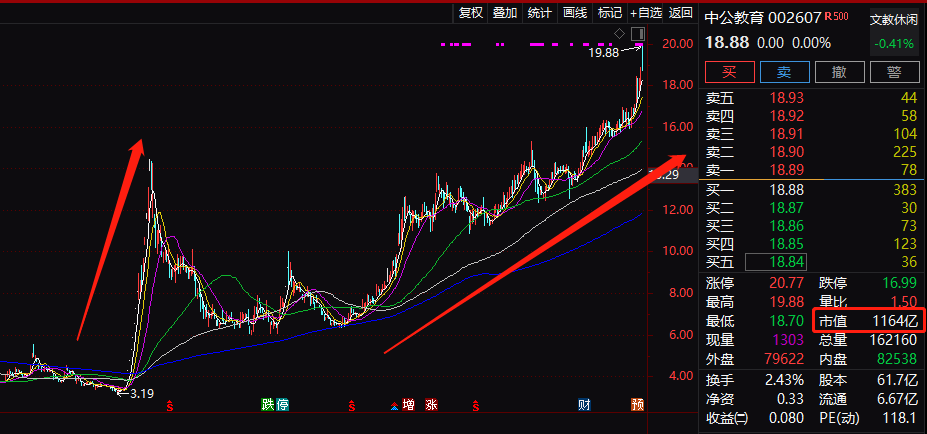The width and height of the screenshot is (927, 434).
Task: Click the teal 停 event marker
Action: point(283,405)
